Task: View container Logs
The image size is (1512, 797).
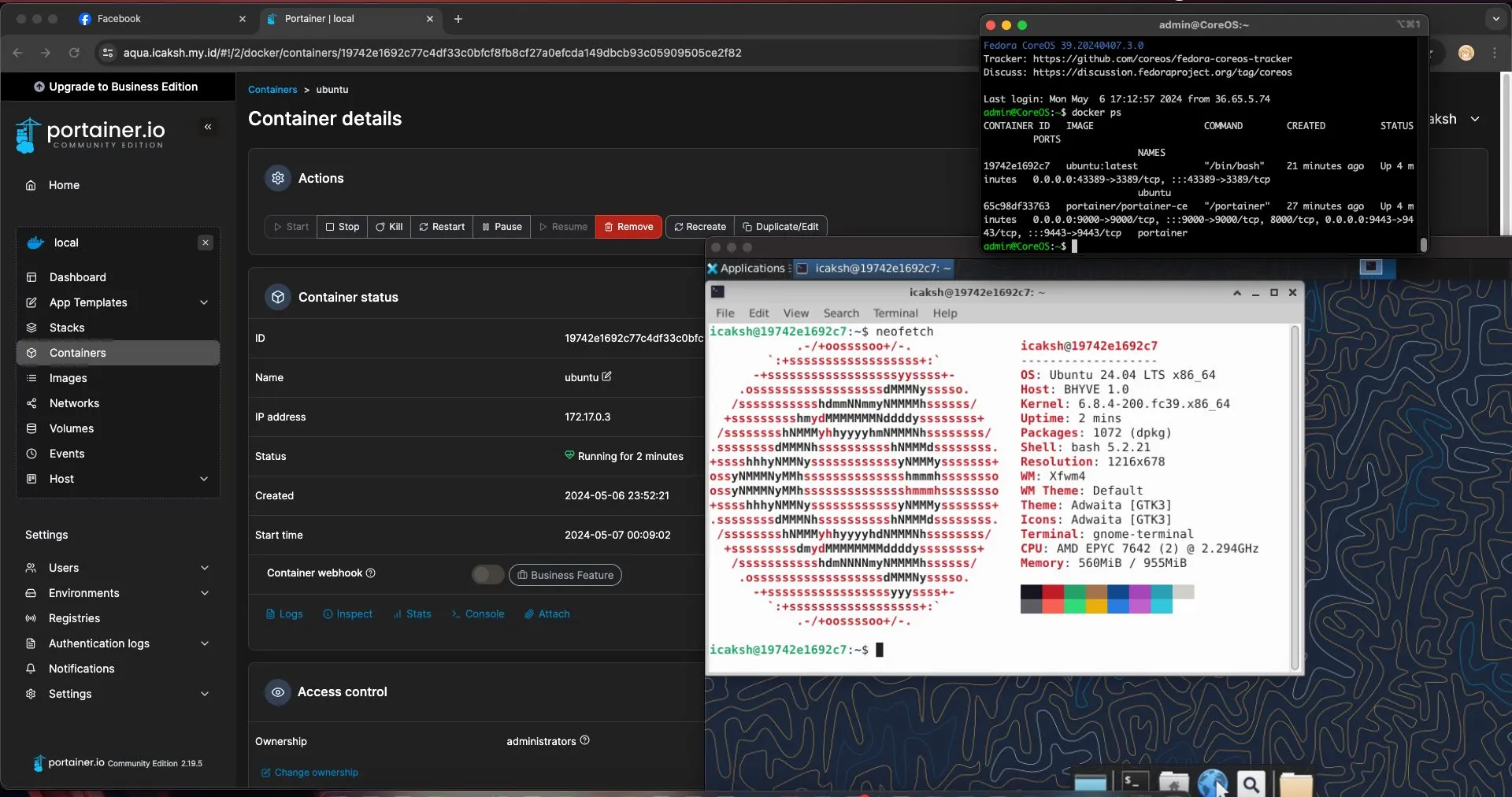Action: [283, 614]
